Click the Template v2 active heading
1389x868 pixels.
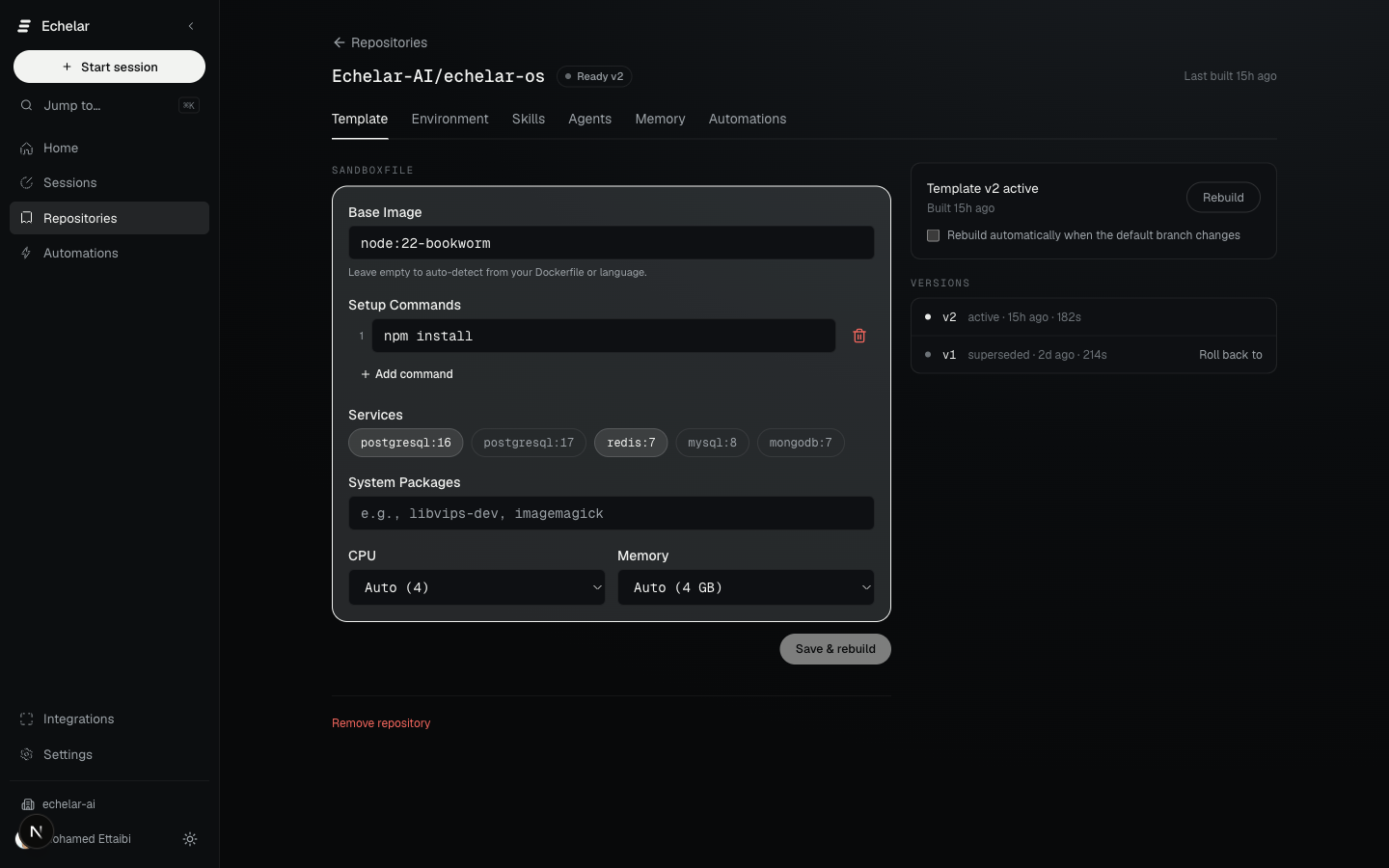(982, 189)
